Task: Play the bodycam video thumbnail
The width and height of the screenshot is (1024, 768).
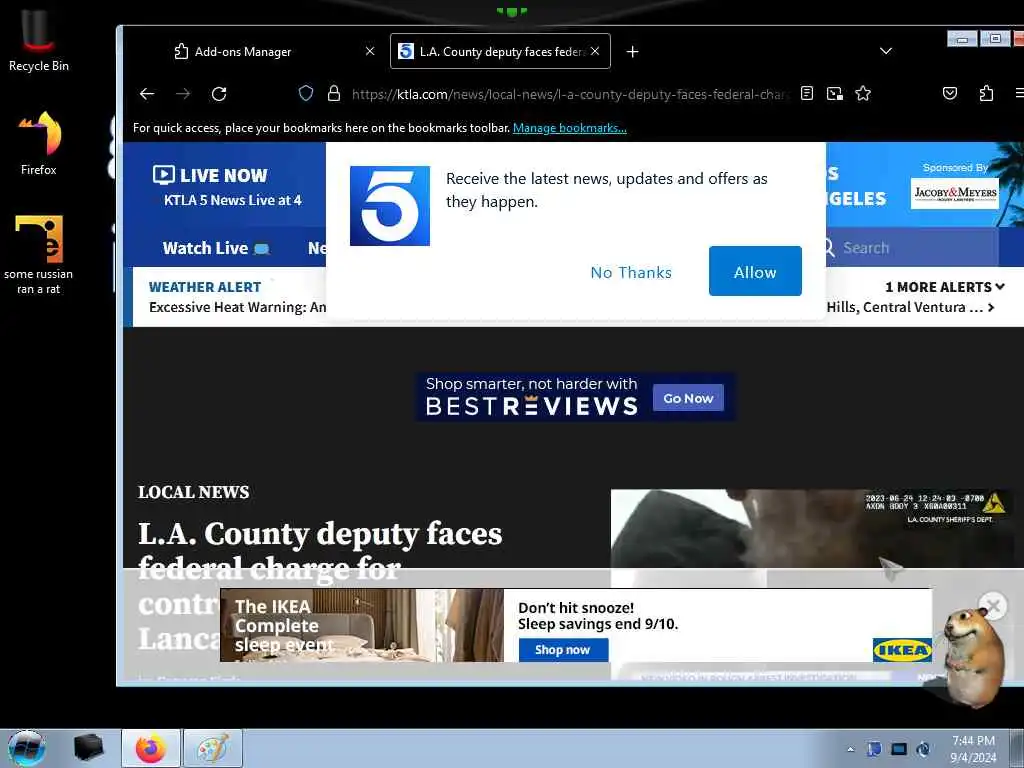Action: coord(812,529)
